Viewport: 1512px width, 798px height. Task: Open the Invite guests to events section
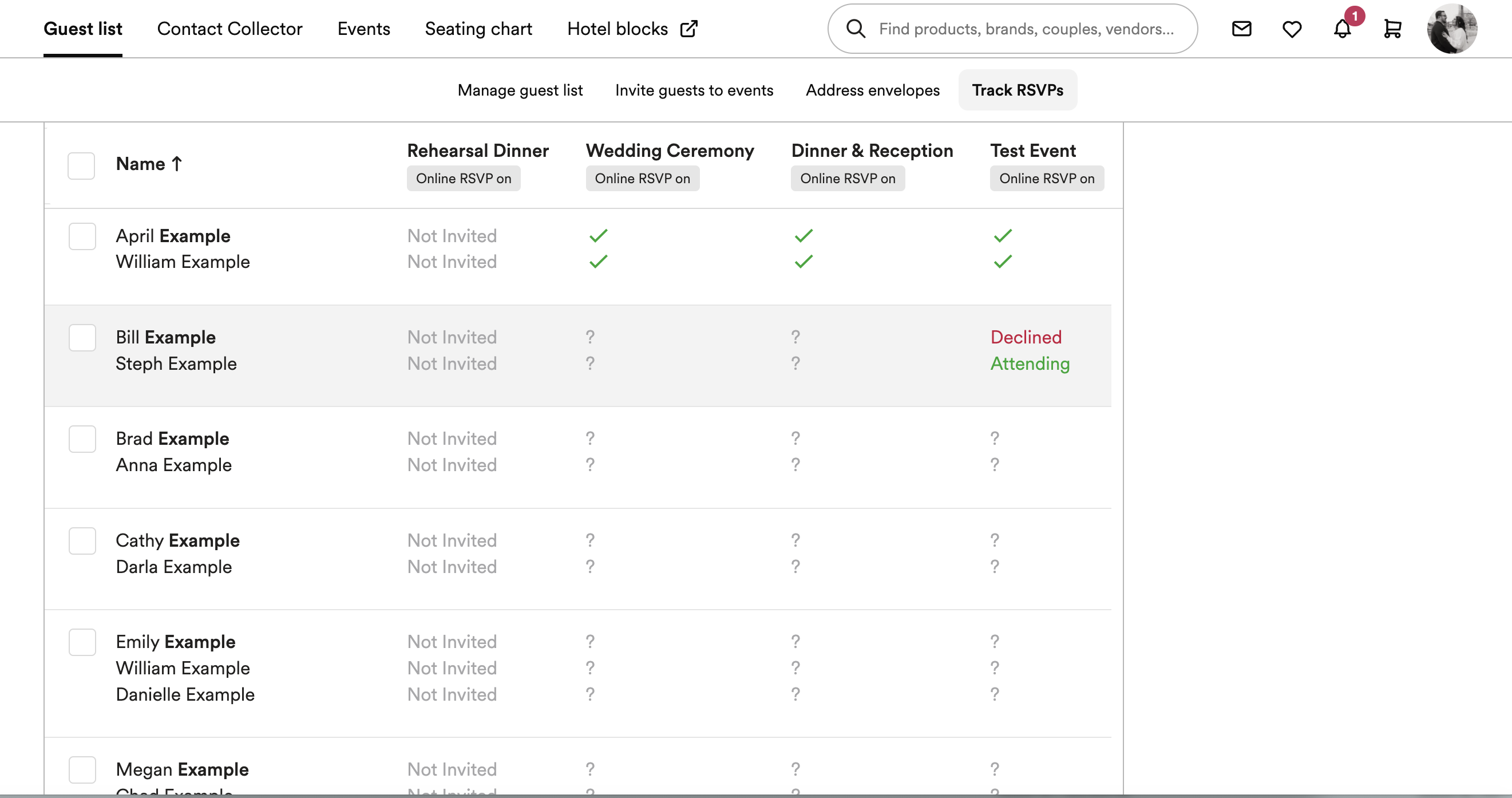pos(694,90)
